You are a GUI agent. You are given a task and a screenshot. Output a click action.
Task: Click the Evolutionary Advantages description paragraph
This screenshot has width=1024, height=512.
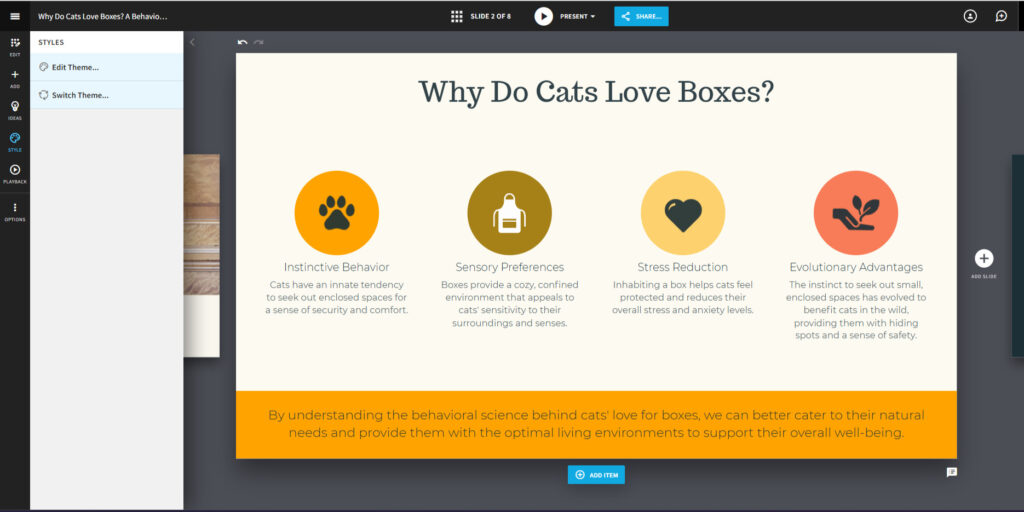tap(856, 310)
